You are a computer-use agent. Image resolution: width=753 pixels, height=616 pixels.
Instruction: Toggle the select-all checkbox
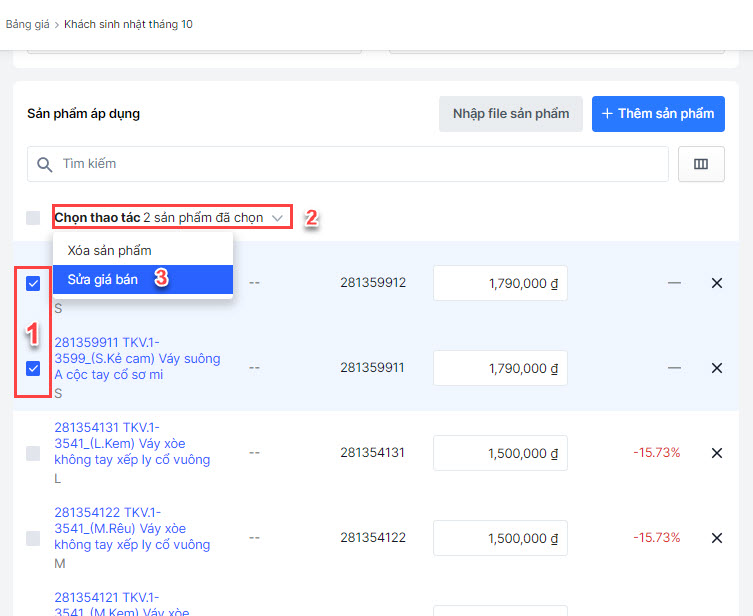33,217
